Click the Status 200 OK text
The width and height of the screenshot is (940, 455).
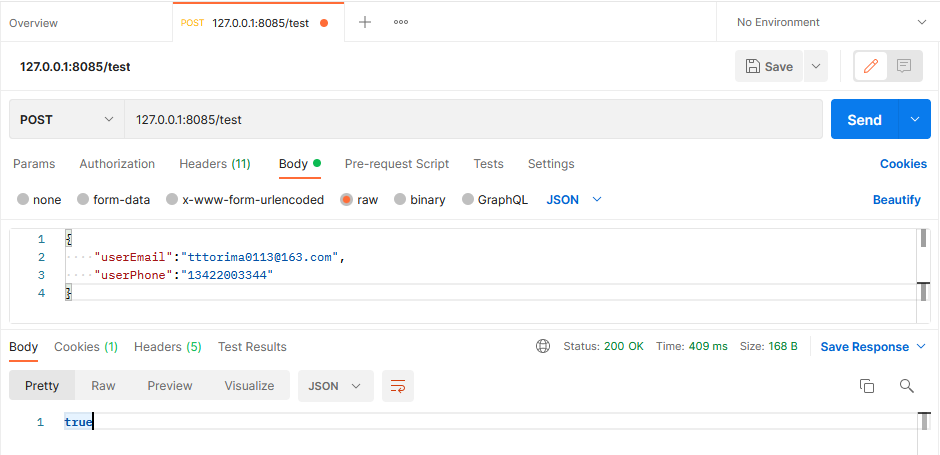click(604, 346)
